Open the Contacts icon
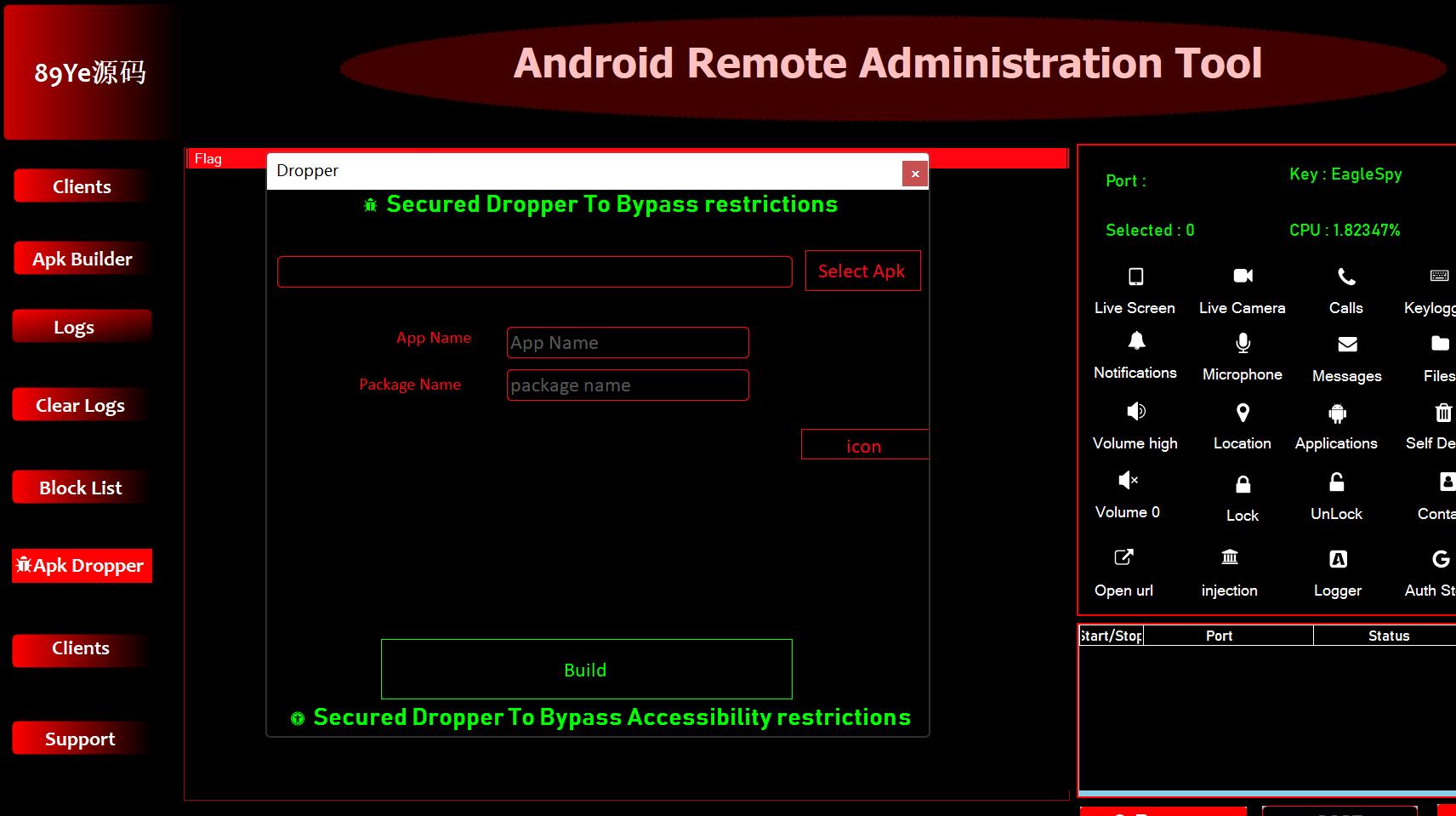 point(1446,482)
